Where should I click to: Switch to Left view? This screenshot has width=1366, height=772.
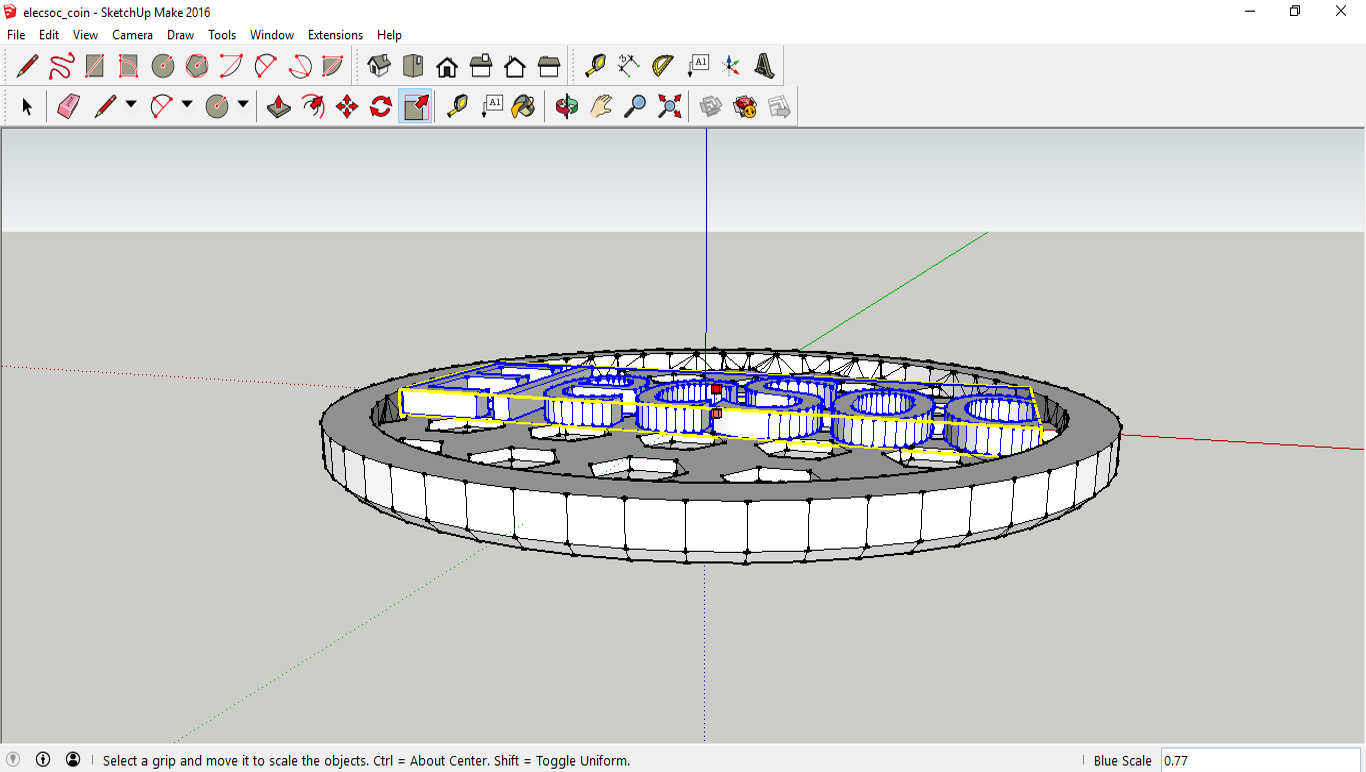coord(549,67)
